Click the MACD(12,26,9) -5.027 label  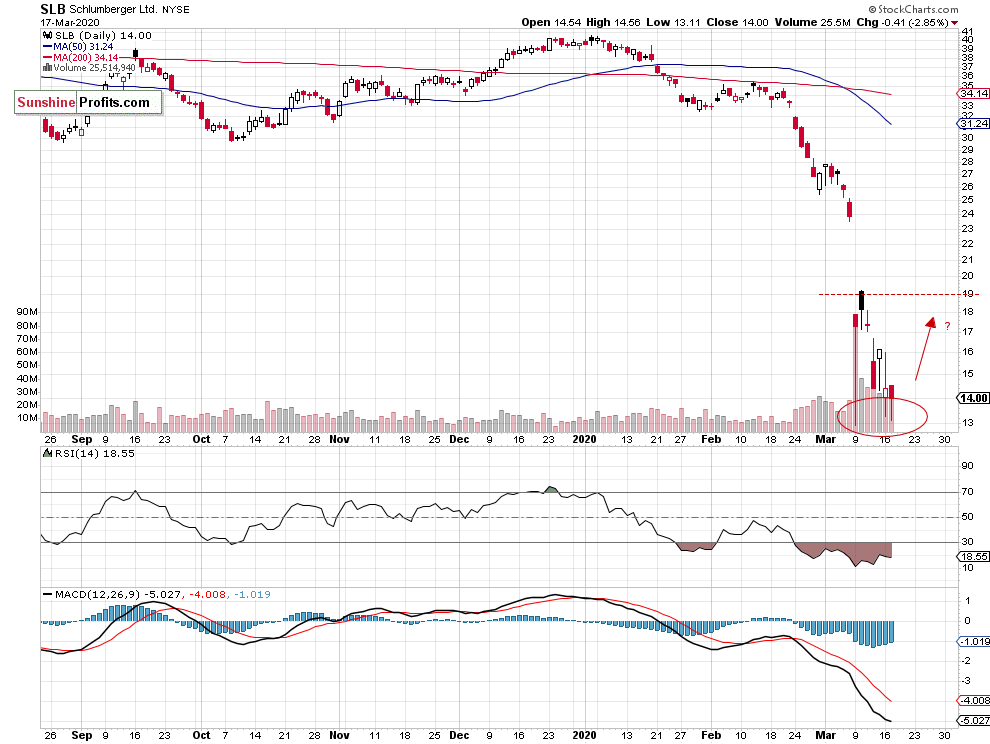[x=118, y=594]
